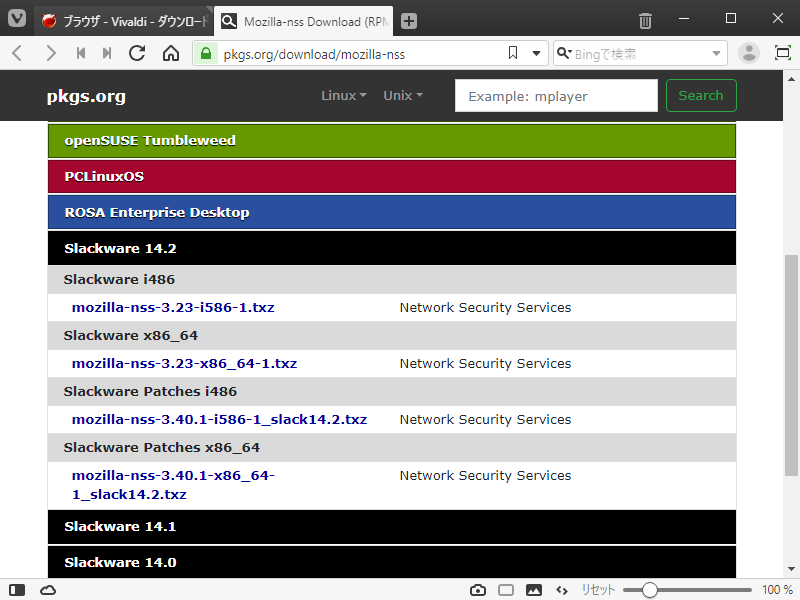
Task: Click the package search input box
Action: click(556, 95)
